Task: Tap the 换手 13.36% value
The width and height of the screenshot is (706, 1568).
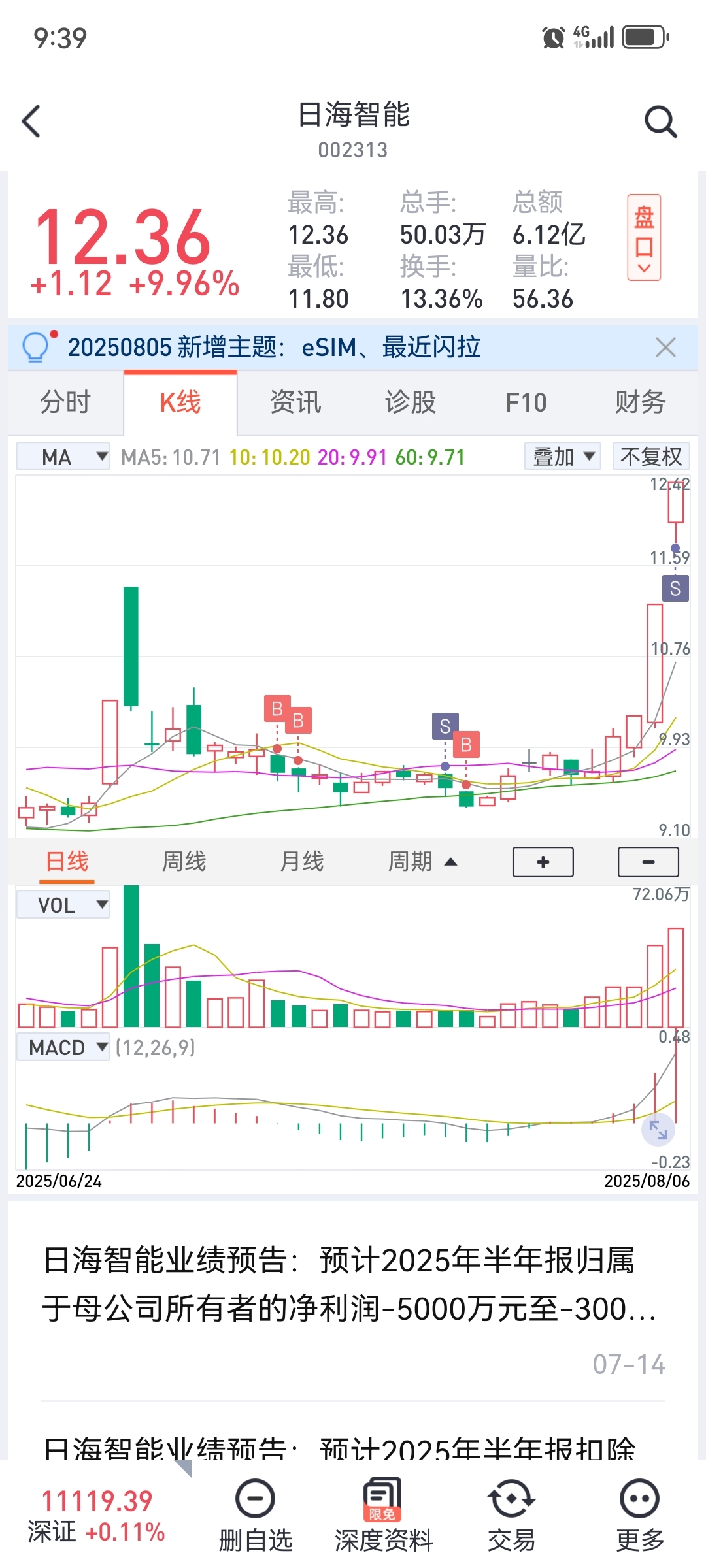Action: (x=441, y=299)
